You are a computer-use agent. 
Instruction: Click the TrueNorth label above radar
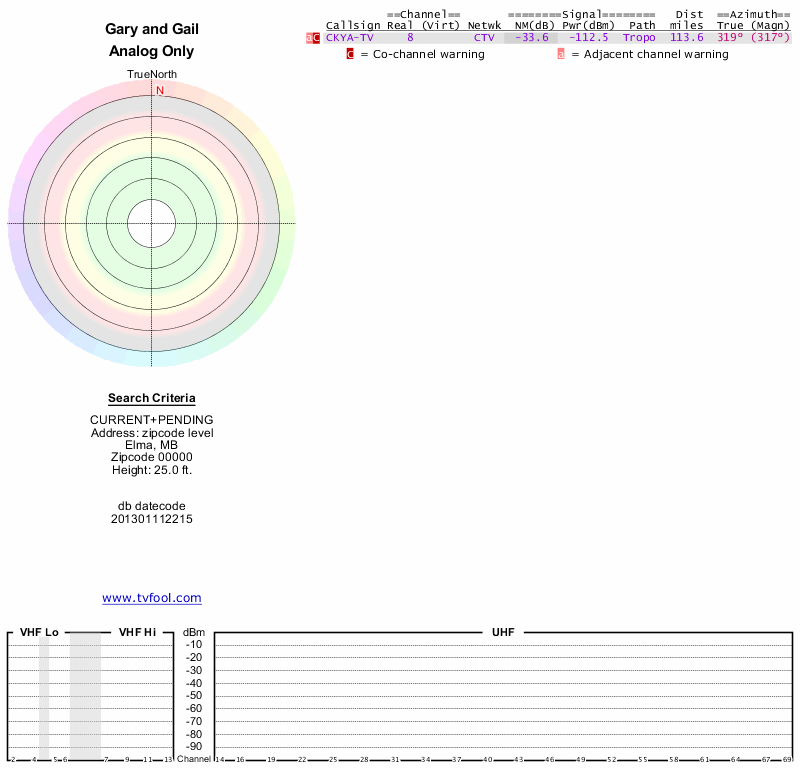(x=152, y=75)
